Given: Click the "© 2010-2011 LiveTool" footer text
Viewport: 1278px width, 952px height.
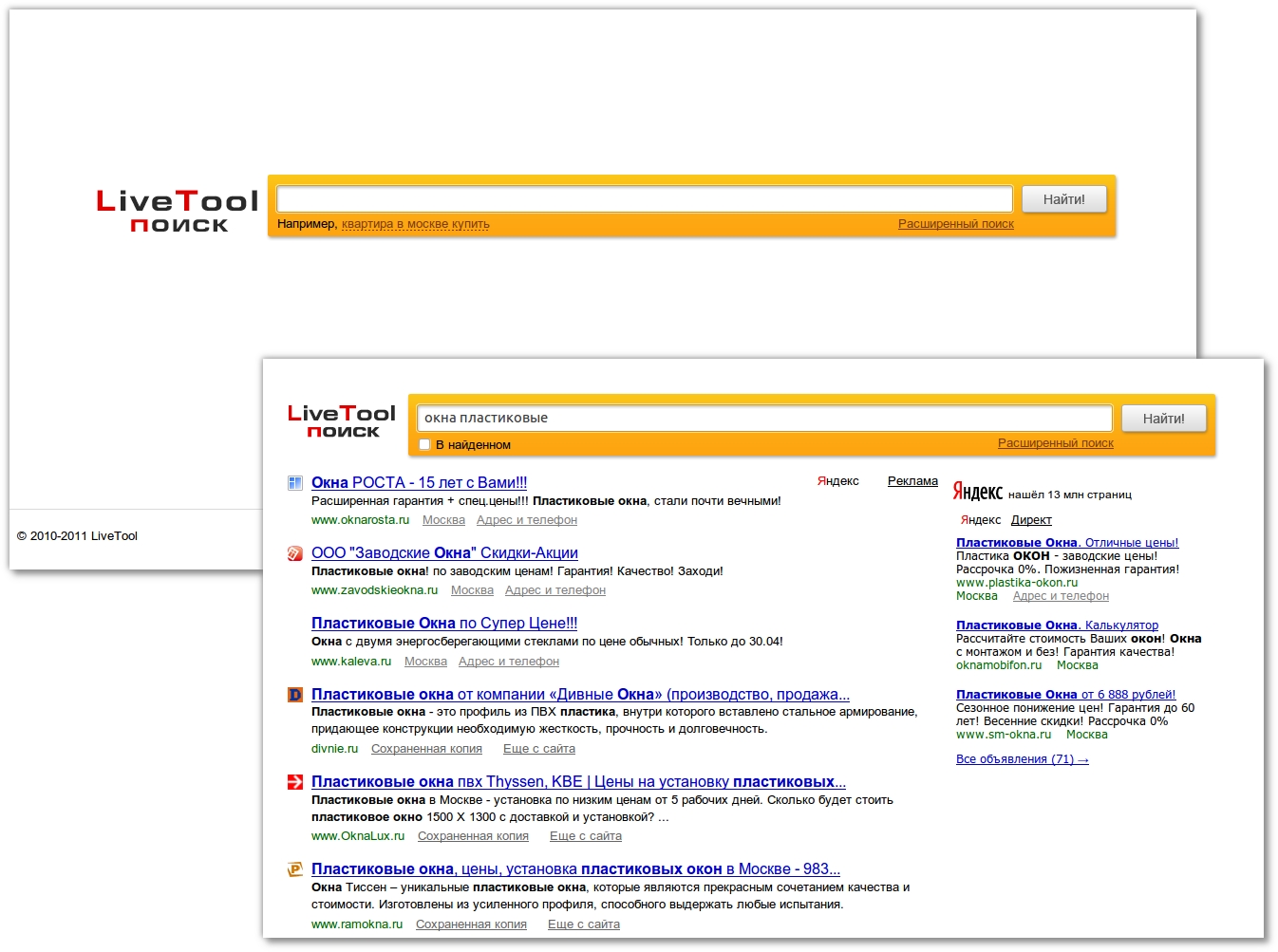Looking at the screenshot, I should [77, 536].
